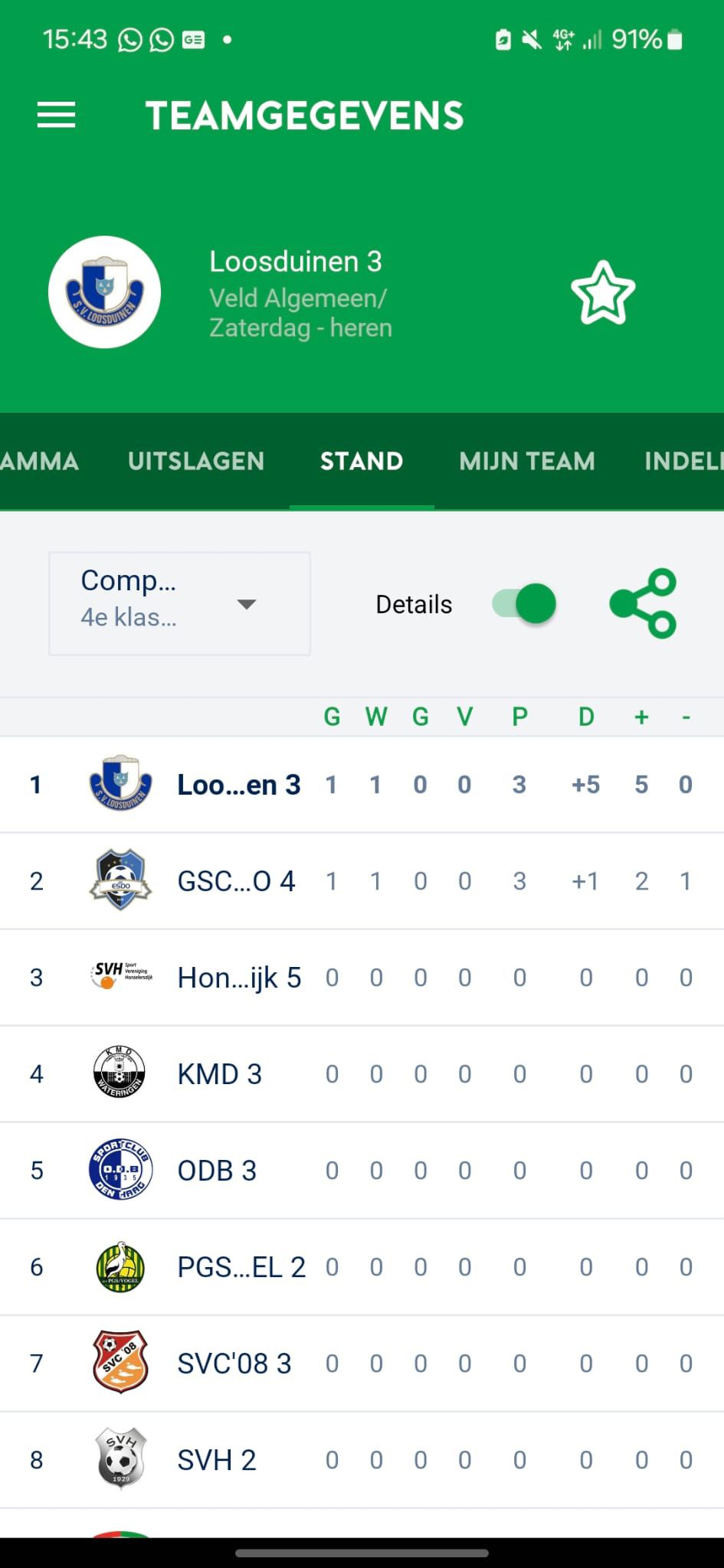Switch to the Uitslagen tab
This screenshot has height=1568, width=724.
196,461
